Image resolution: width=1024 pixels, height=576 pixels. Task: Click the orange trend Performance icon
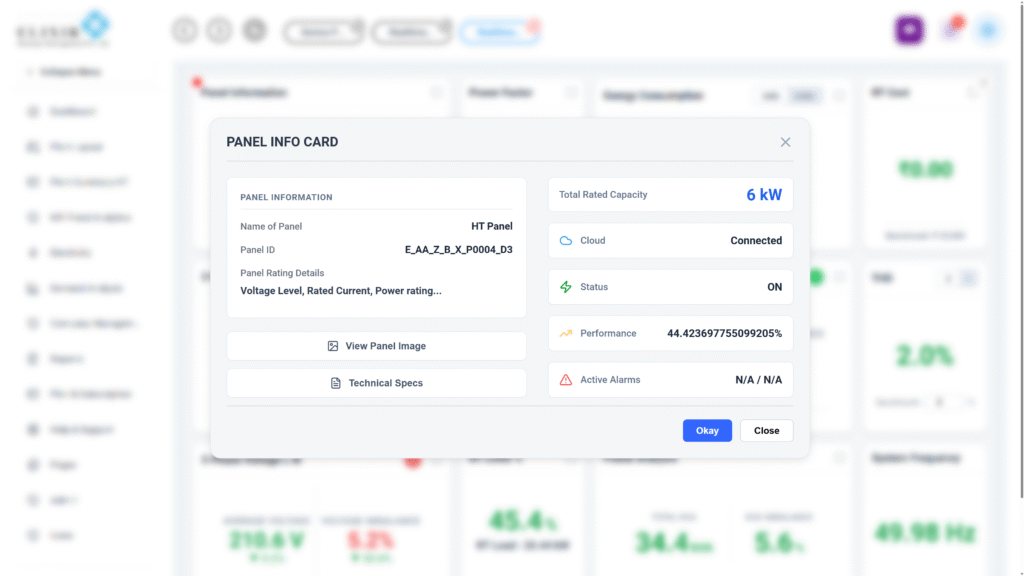pos(566,333)
